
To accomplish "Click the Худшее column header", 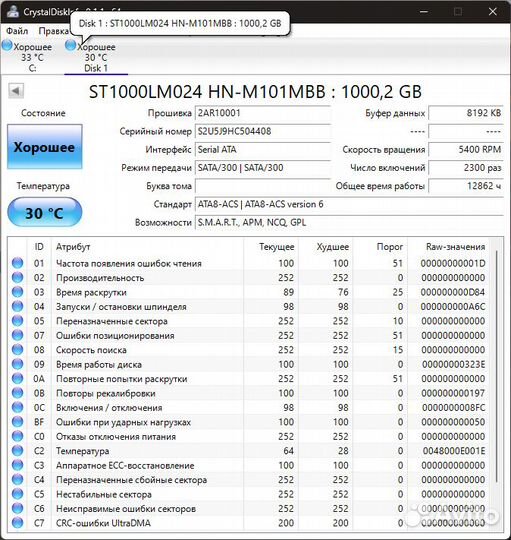I will (x=326, y=247).
